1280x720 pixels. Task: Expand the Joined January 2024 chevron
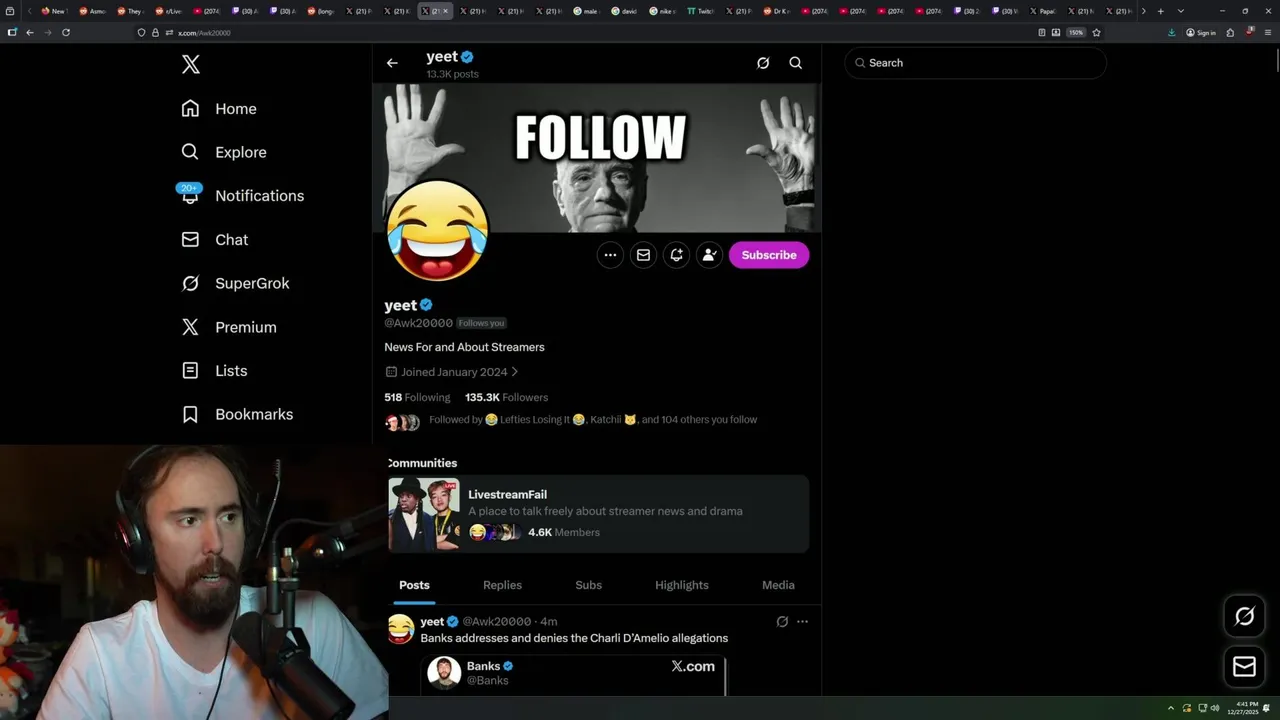coord(515,372)
